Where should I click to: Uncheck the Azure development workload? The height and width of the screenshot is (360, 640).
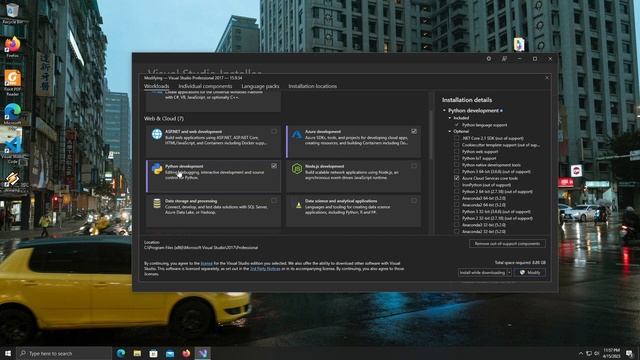414,131
